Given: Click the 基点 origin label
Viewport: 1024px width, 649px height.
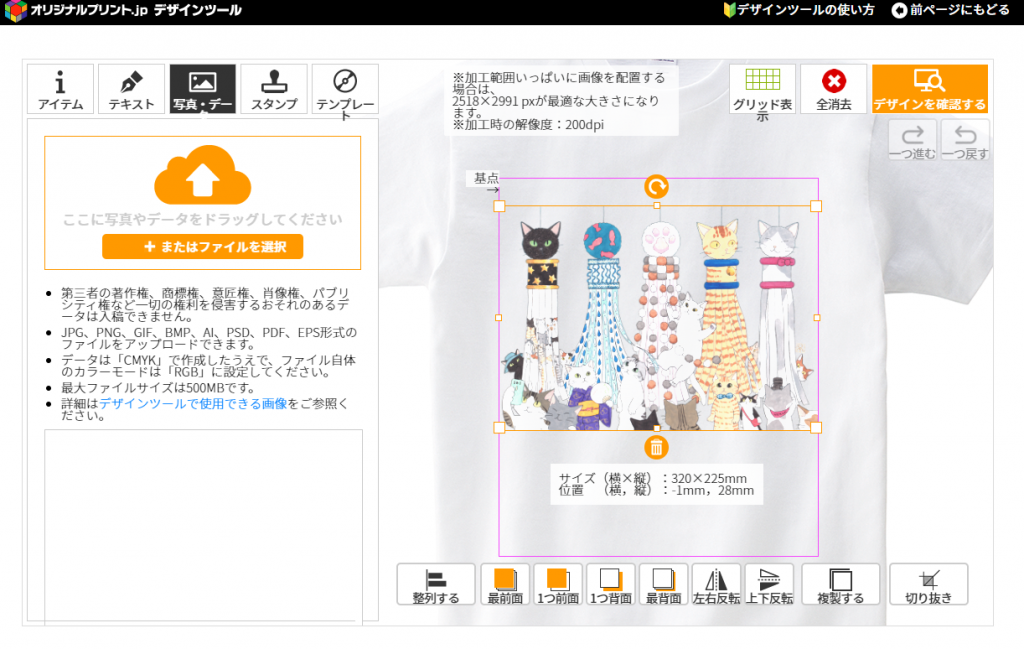Looking at the screenshot, I should click(x=486, y=178).
